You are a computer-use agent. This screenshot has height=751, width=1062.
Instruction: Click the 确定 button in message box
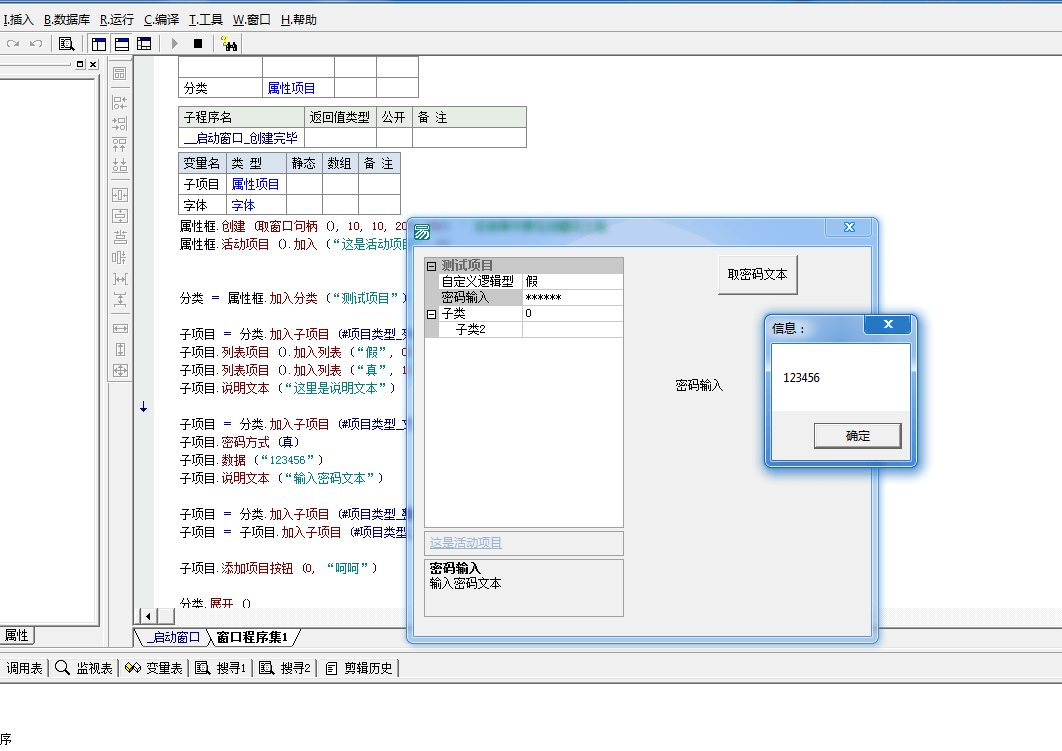857,436
